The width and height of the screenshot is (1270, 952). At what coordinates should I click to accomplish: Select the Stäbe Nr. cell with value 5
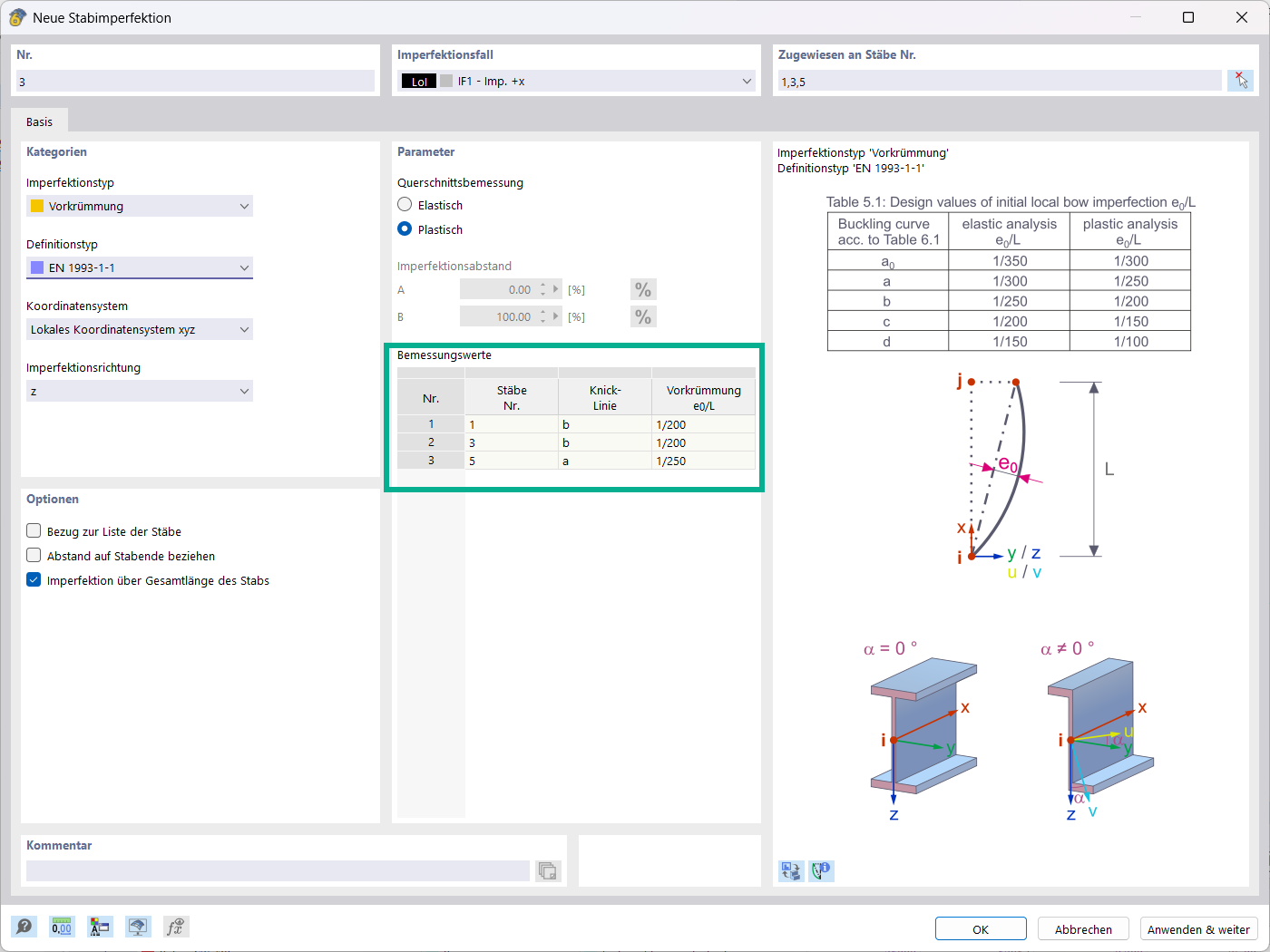[512, 461]
